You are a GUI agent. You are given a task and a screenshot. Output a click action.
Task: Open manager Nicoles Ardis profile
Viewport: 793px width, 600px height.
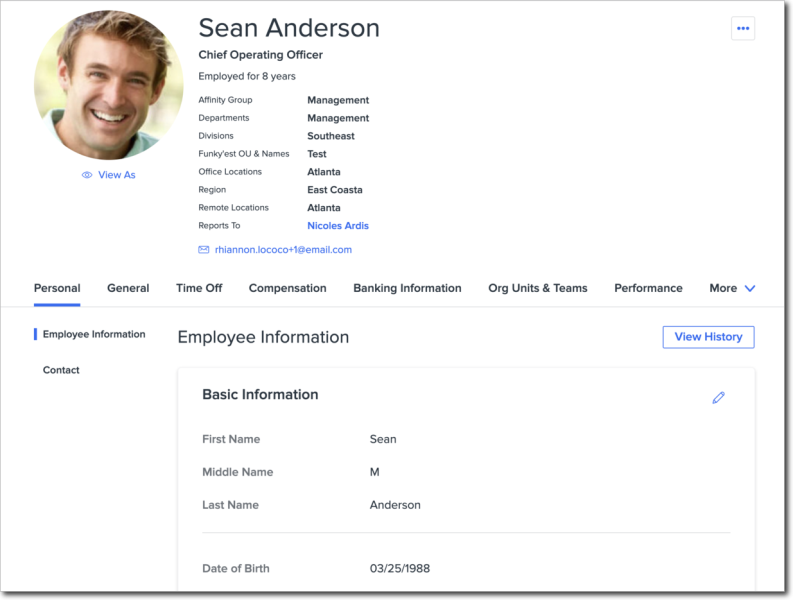(x=338, y=226)
